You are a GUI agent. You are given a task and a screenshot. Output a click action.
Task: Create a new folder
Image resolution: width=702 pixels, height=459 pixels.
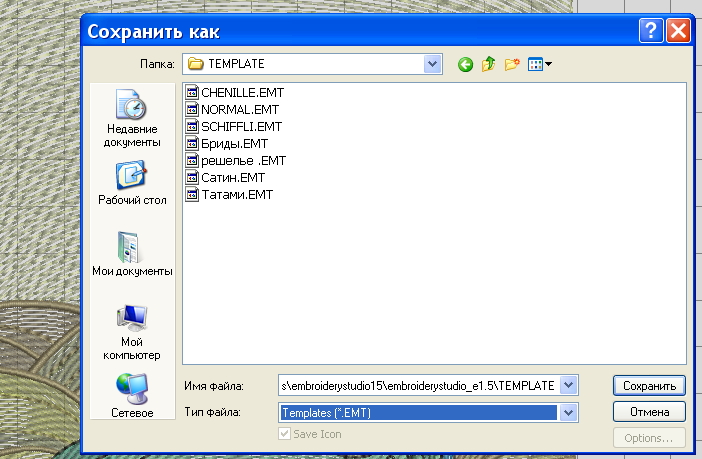512,64
